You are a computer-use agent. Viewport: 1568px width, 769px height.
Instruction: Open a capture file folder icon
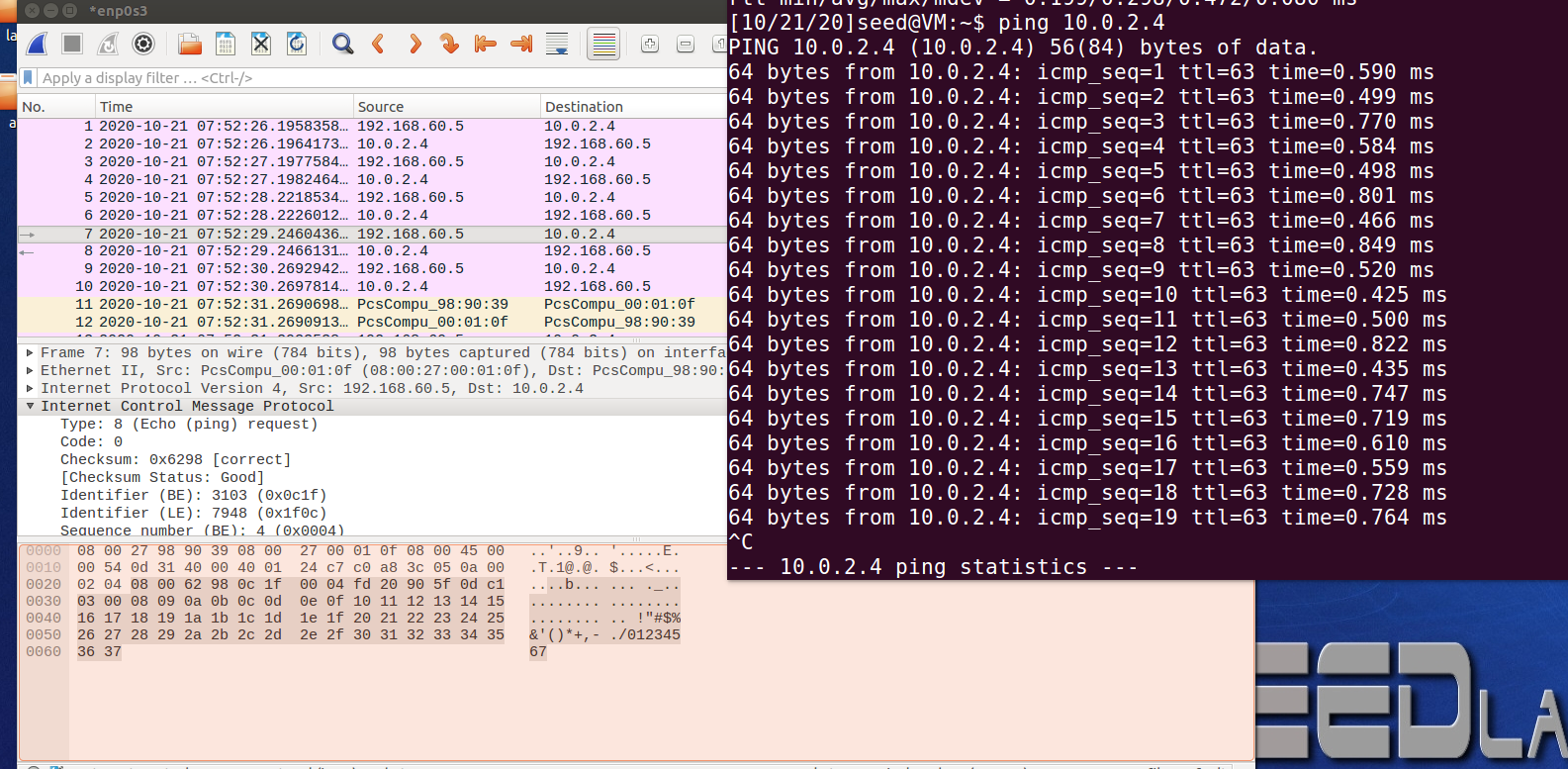click(190, 44)
